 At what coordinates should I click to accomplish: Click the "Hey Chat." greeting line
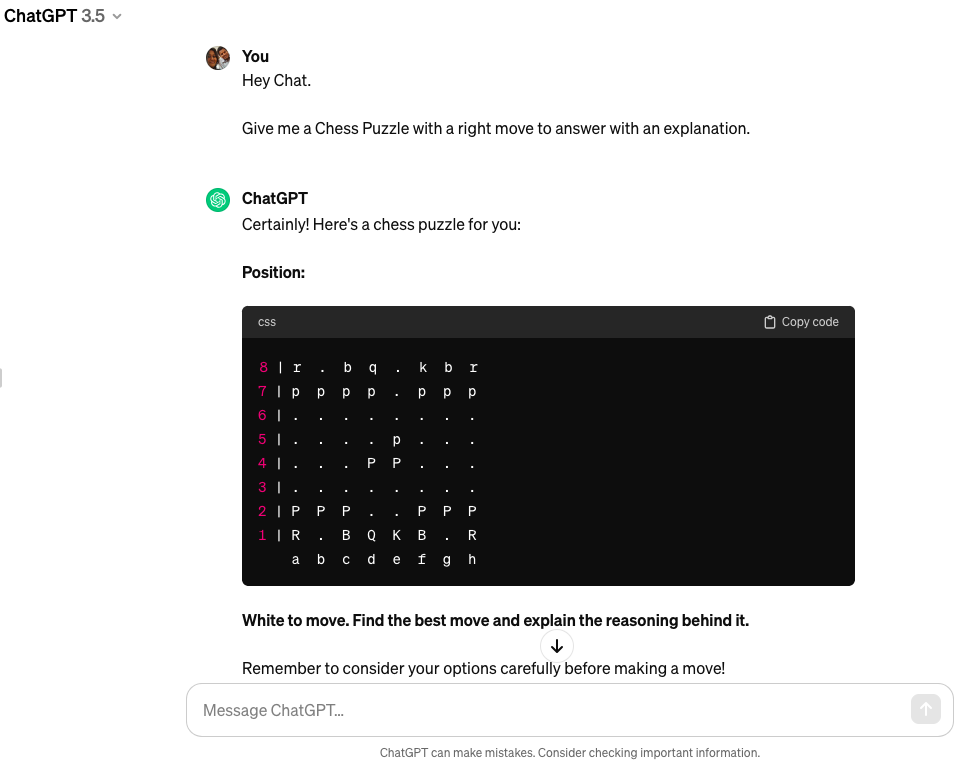276,80
